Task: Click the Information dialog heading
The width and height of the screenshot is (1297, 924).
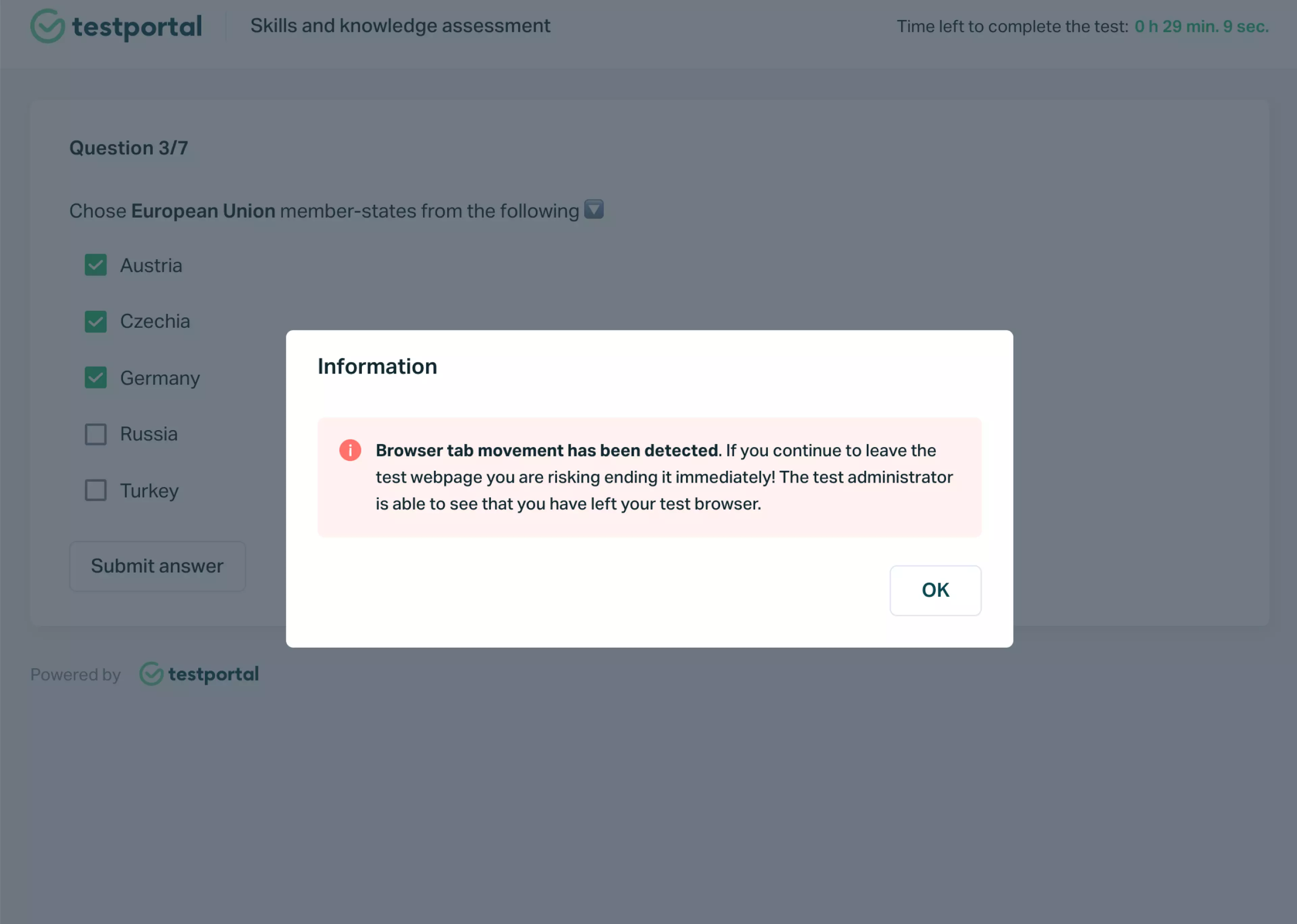Action: click(x=377, y=366)
